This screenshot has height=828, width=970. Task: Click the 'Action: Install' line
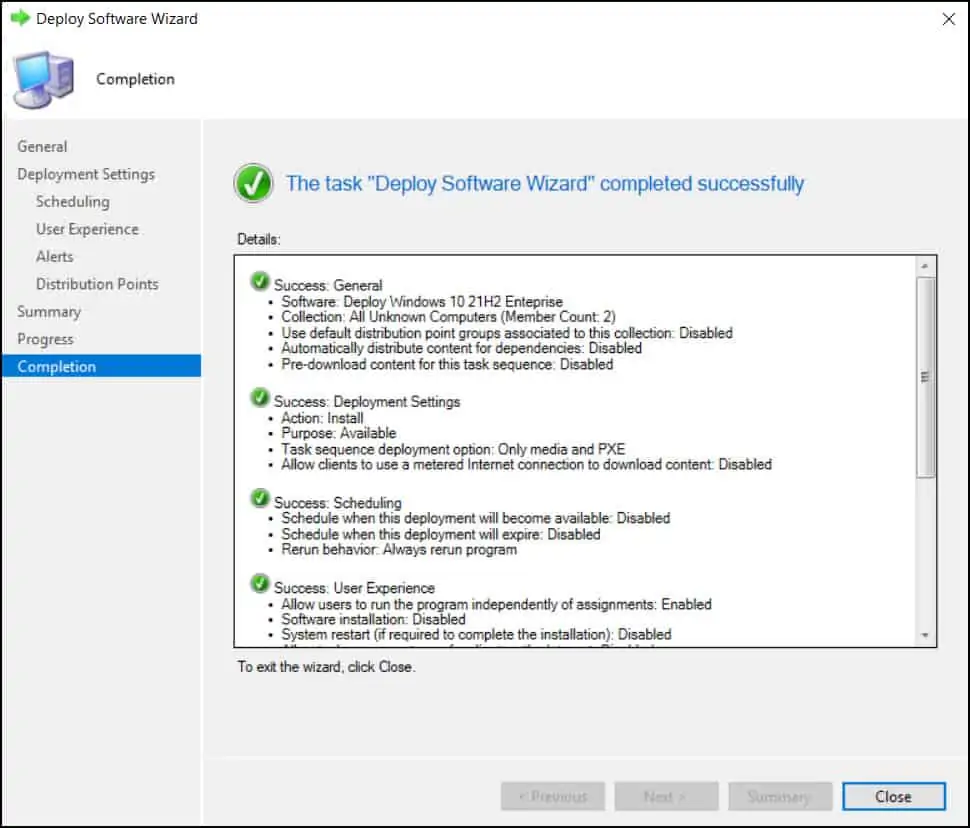pyautogui.click(x=322, y=418)
